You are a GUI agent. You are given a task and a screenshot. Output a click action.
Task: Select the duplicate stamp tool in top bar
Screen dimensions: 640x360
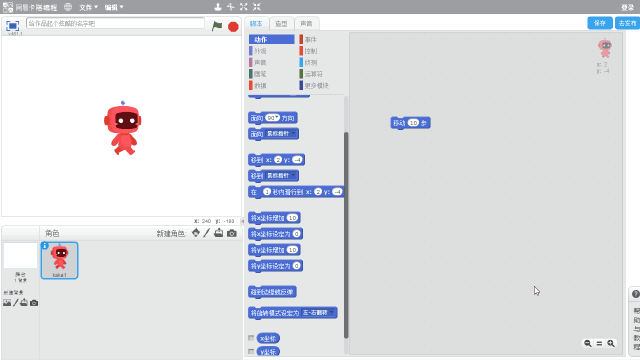coord(218,7)
